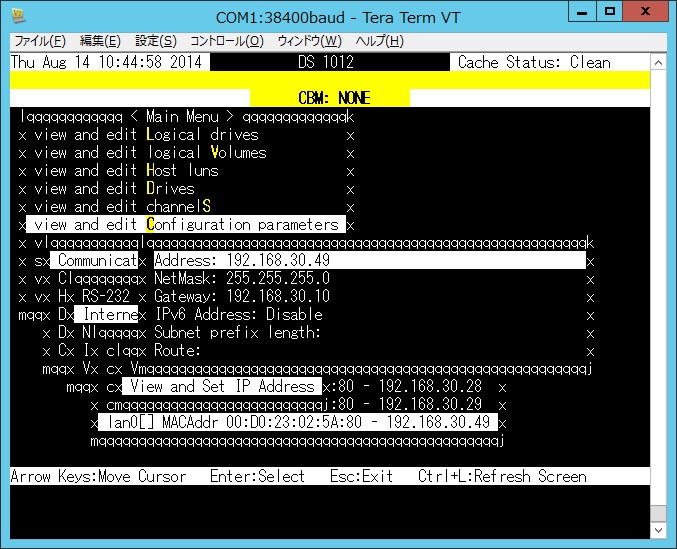Click highlighted 'view and edit Configuration parameters'
677x549 pixels.
tap(186, 224)
